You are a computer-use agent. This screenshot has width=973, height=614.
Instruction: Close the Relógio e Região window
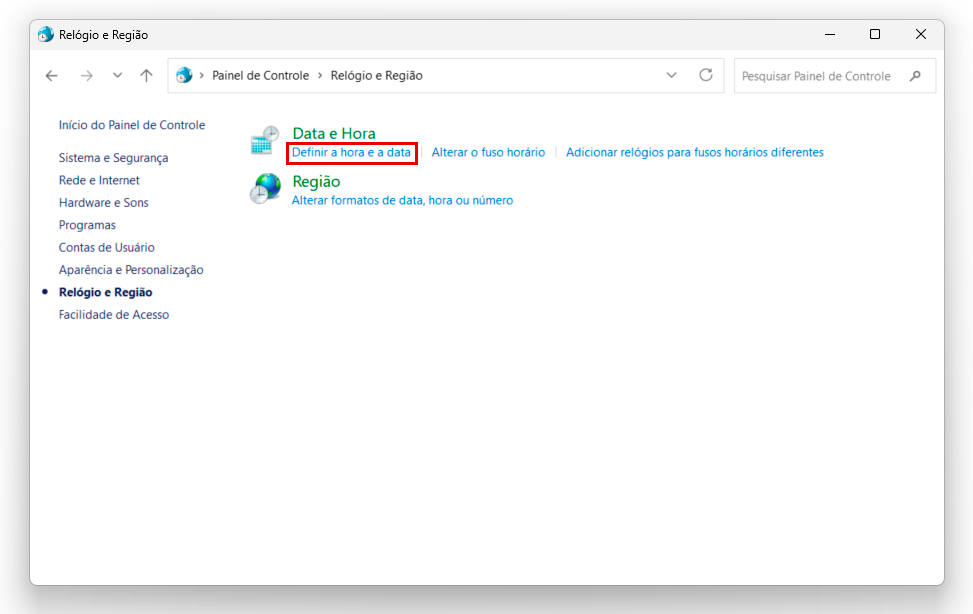(921, 34)
